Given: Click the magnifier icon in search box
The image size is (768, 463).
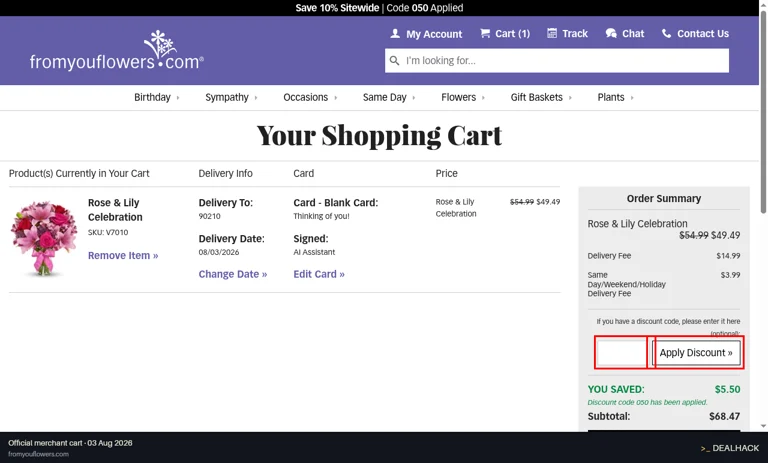Looking at the screenshot, I should coord(394,61).
